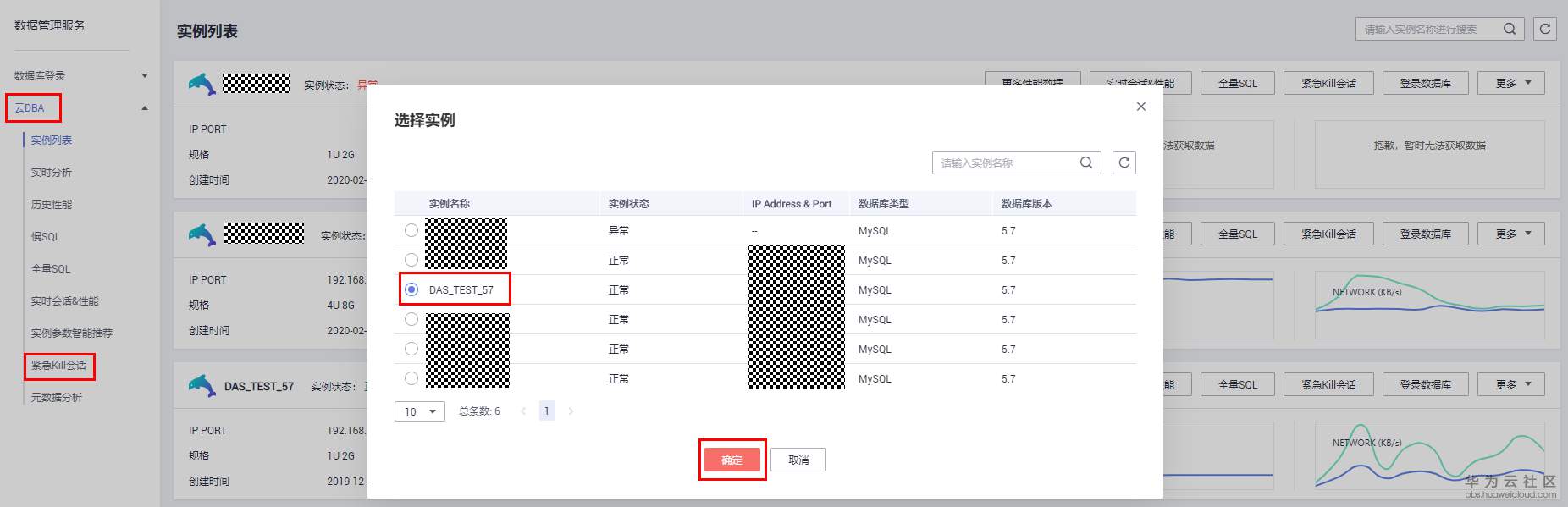Click the top-right search magnifier icon
The width and height of the screenshot is (1568, 507).
[x=1510, y=29]
